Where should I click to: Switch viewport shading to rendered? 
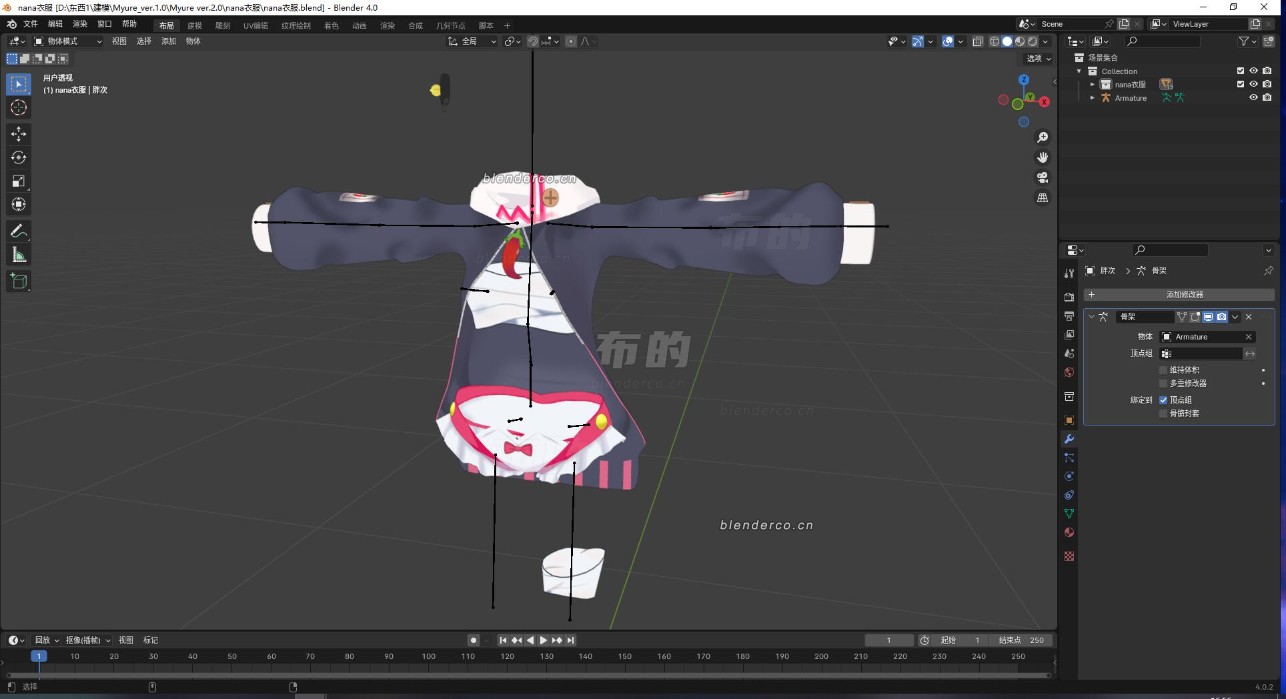coord(1033,41)
